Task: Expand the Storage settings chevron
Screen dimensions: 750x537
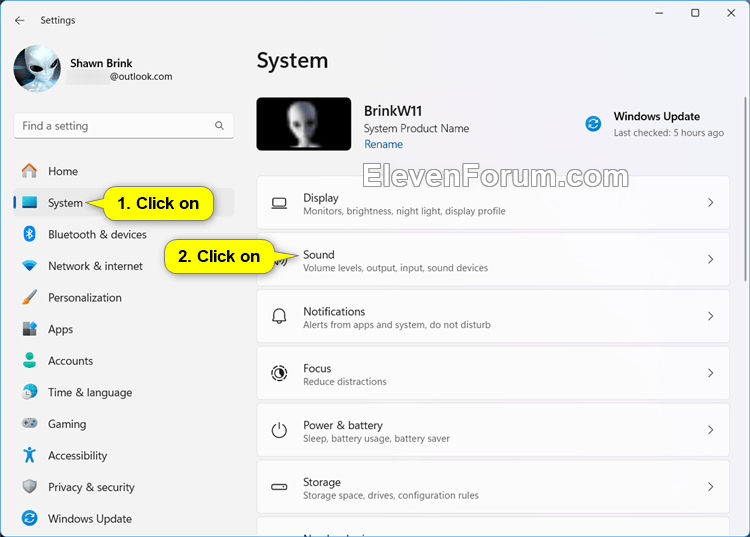Action: tap(710, 487)
